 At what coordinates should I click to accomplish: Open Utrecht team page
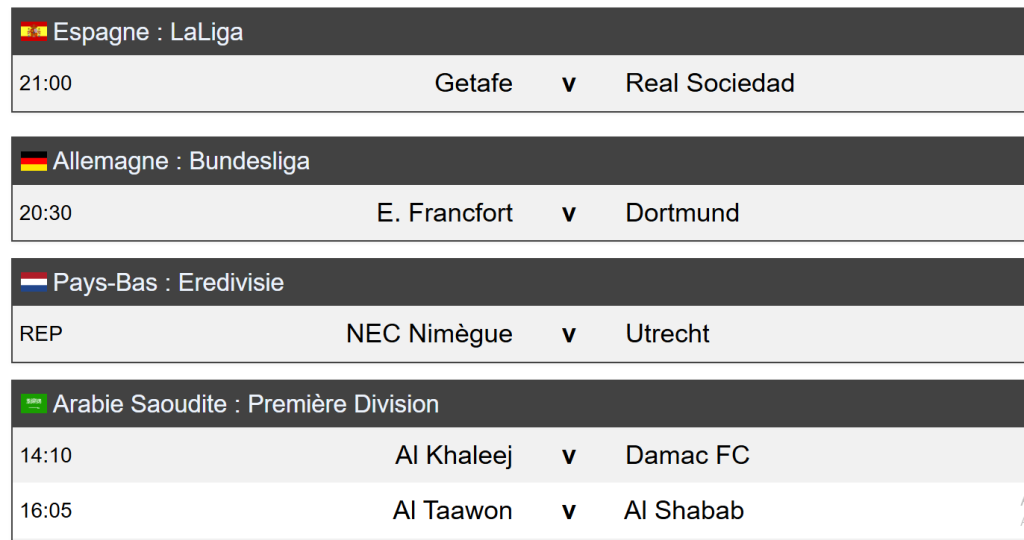click(x=667, y=334)
